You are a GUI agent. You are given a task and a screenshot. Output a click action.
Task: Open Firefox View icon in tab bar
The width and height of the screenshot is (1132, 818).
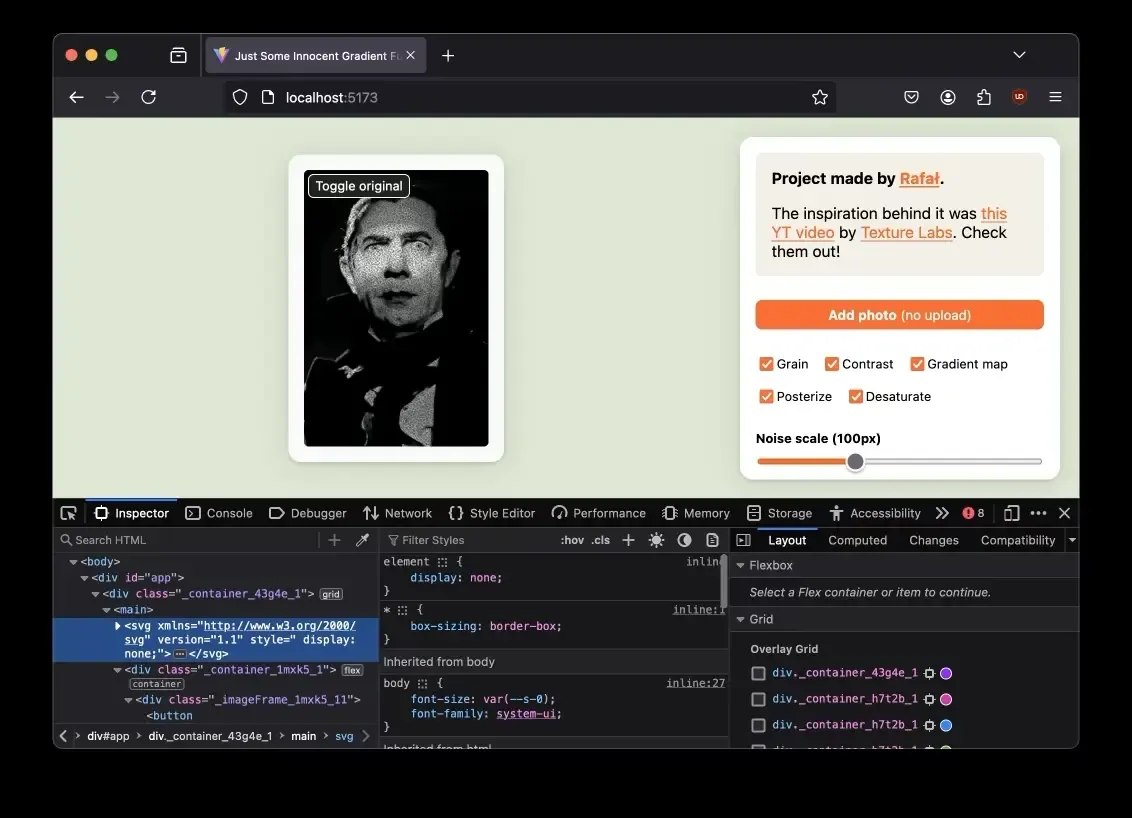pyautogui.click(x=178, y=56)
